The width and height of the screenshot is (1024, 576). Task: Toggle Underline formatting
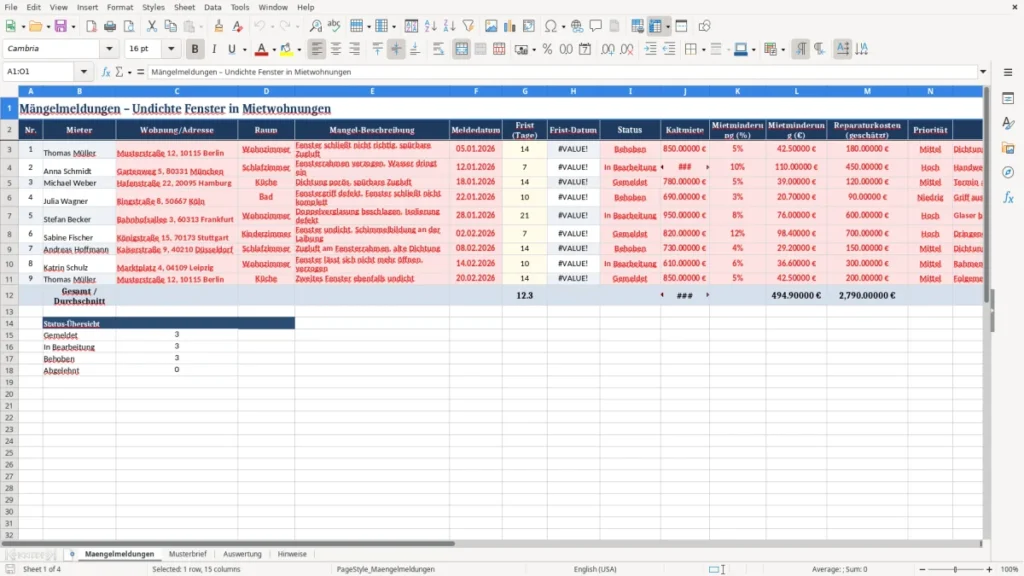tap(231, 49)
